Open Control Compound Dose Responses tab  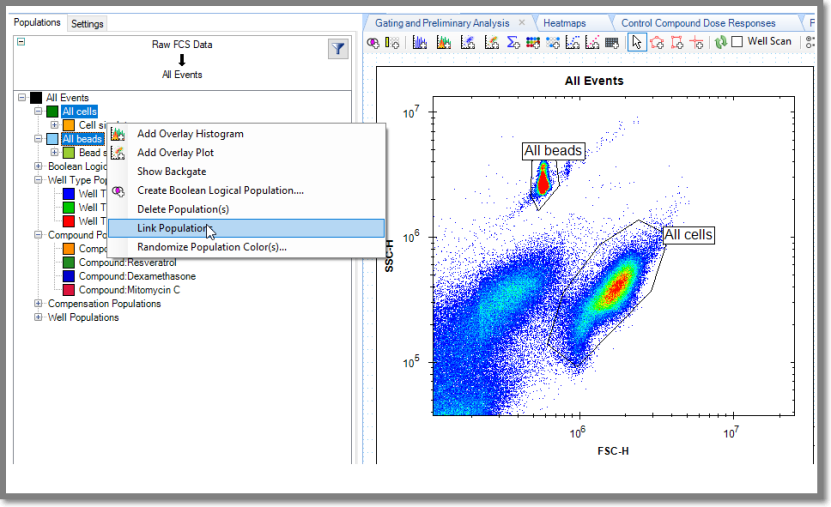(x=698, y=23)
